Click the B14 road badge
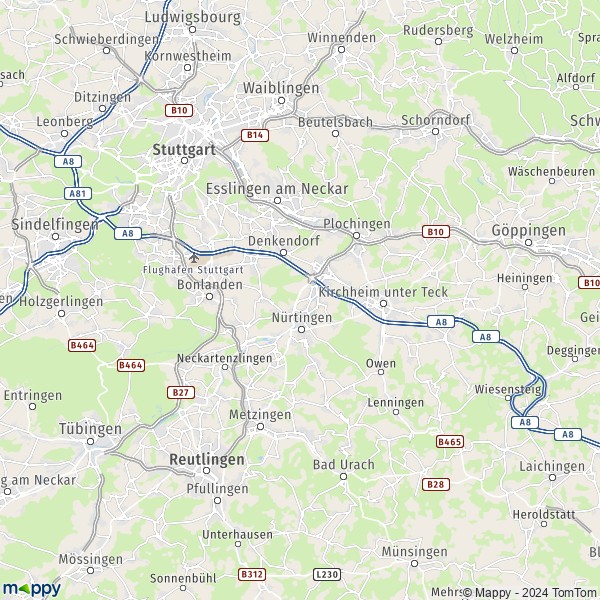This screenshot has height=600, width=600. 255,135
